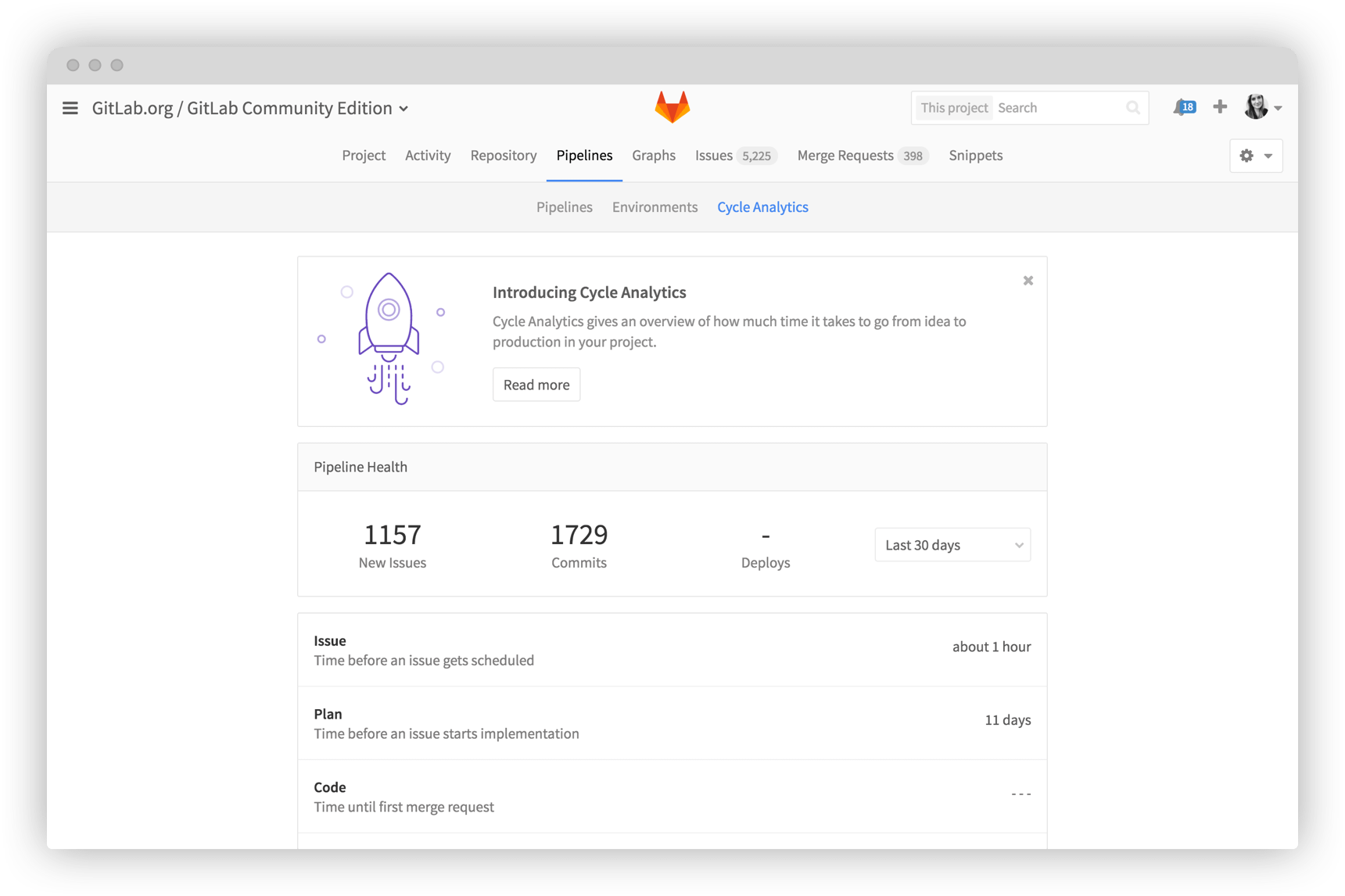This screenshot has height=896, width=1345.
Task: Expand the project name dropdown chevron
Action: click(x=403, y=109)
